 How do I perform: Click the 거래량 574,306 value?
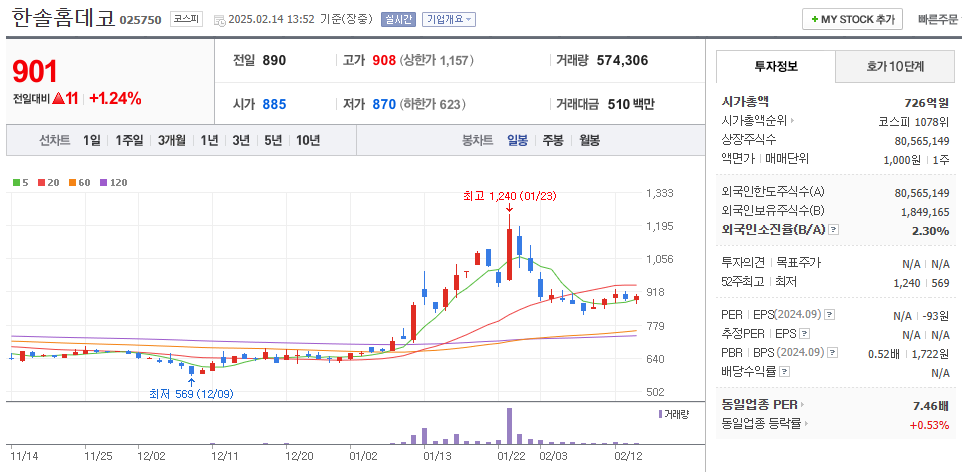622,61
